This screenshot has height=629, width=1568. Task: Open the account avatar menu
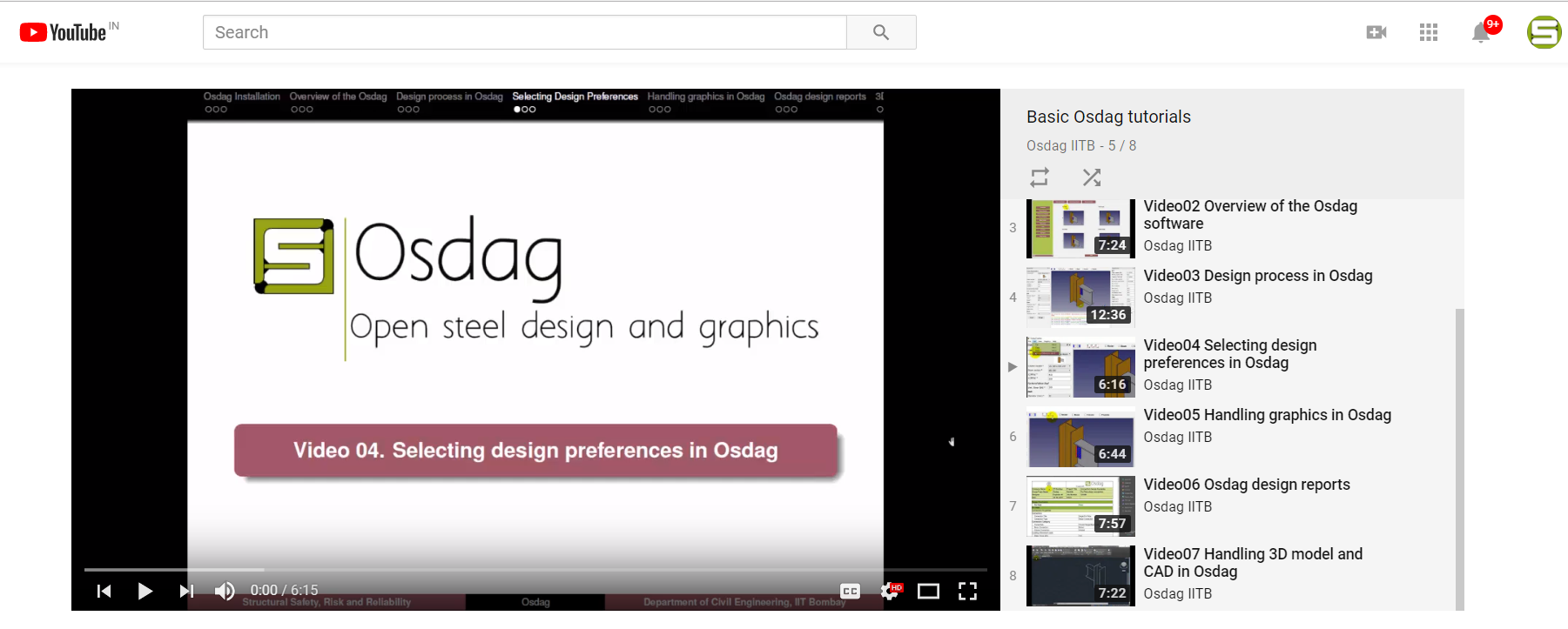point(1544,32)
